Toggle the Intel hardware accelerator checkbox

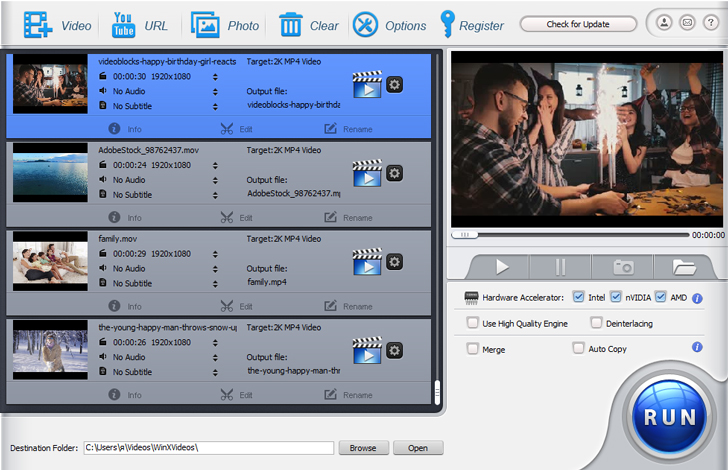[578, 297]
